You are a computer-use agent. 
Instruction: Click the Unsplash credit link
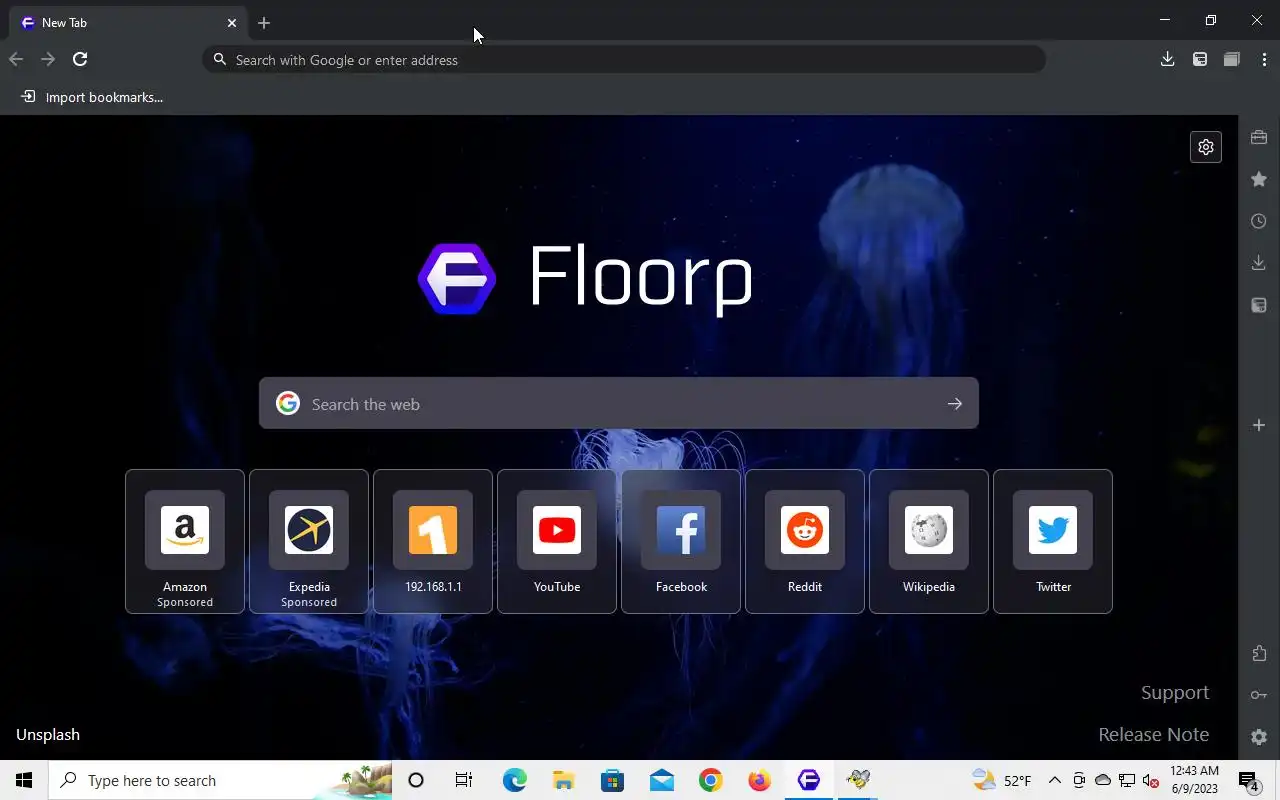tap(48, 734)
